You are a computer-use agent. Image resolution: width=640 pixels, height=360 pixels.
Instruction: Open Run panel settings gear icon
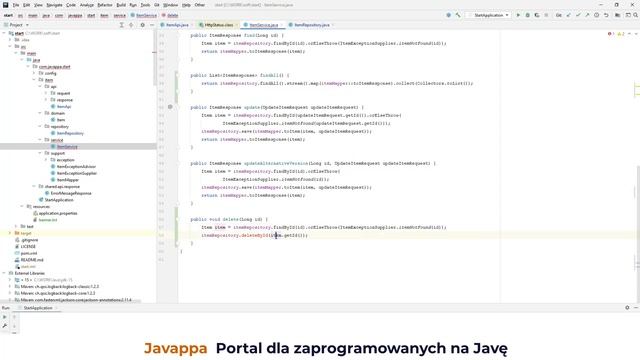tap(627, 308)
